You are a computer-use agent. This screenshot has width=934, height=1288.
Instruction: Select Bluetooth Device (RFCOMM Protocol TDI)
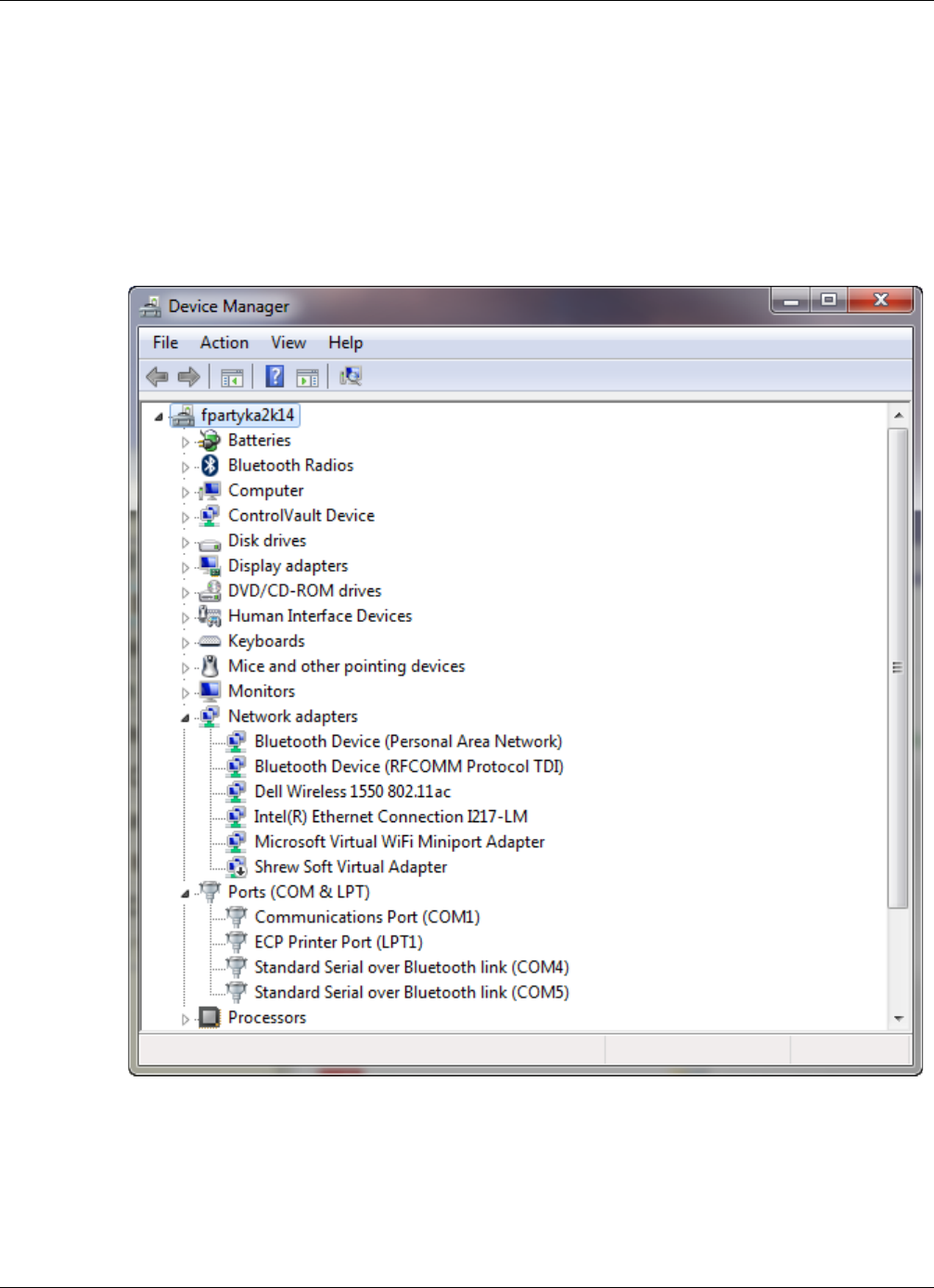(409, 766)
